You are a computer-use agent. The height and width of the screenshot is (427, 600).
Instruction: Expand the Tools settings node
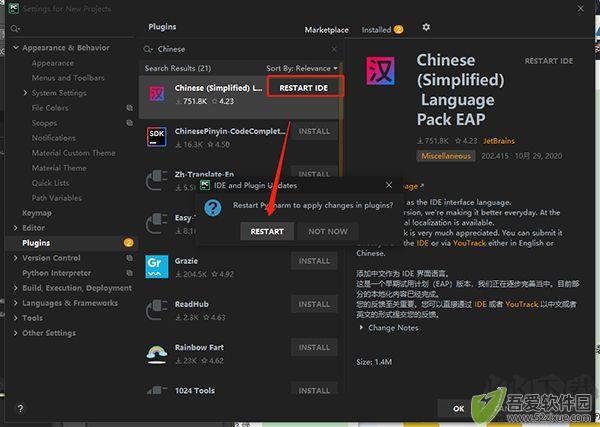15,318
